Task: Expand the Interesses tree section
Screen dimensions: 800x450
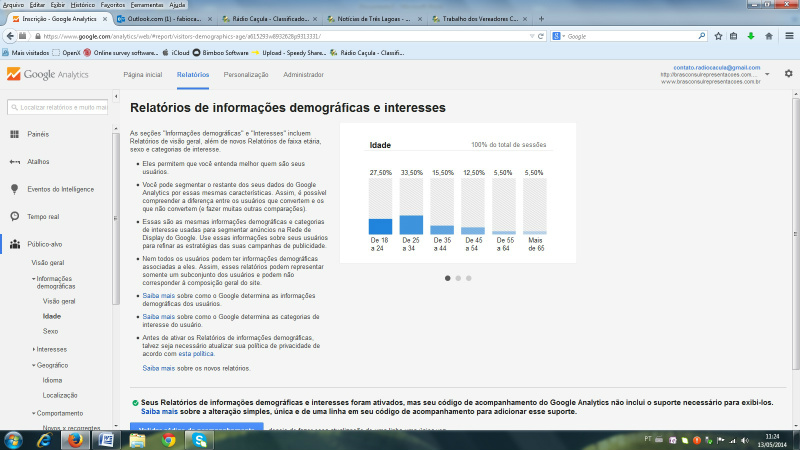Action: [33, 349]
